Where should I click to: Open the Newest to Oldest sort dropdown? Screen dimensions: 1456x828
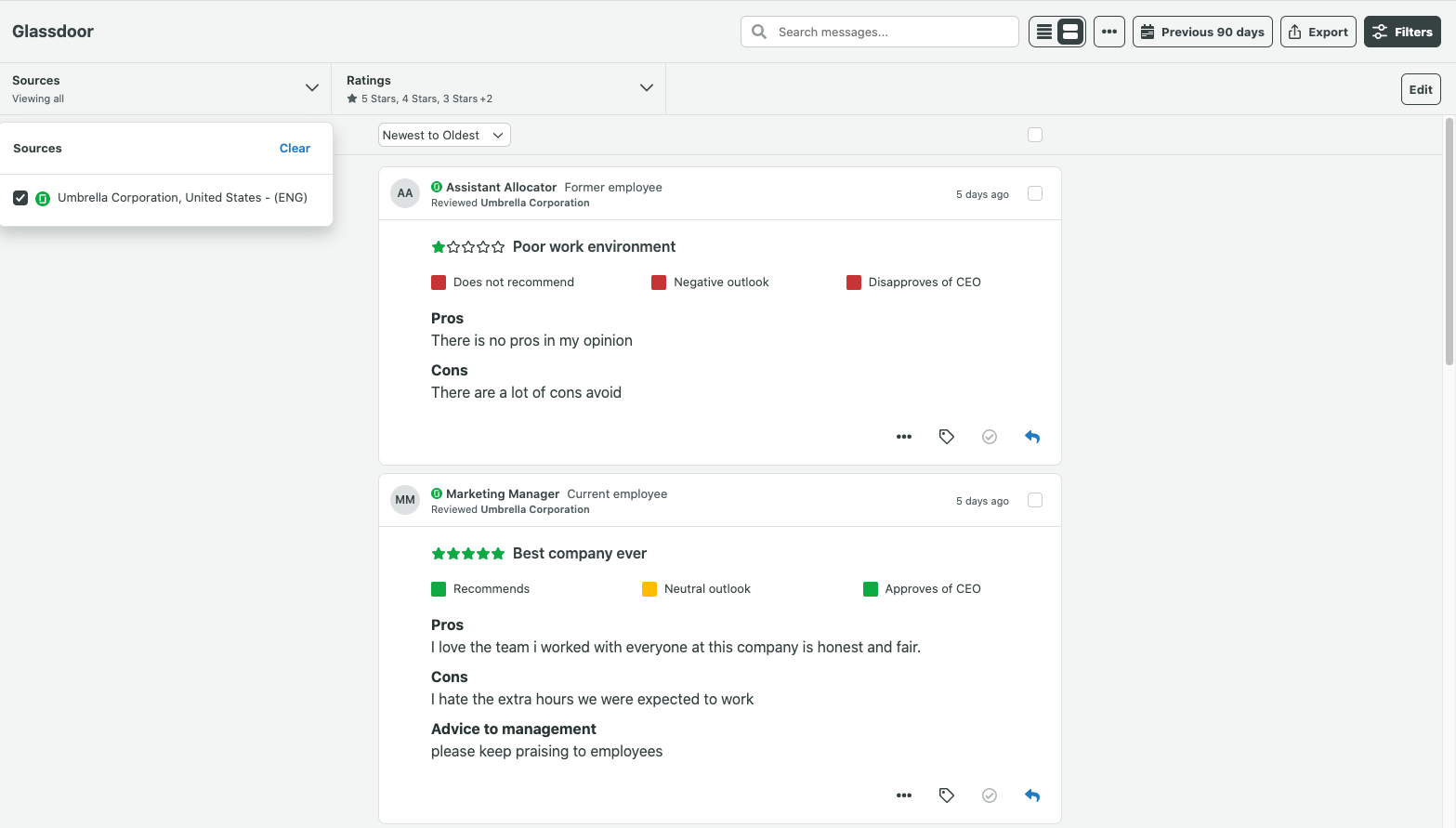(443, 134)
